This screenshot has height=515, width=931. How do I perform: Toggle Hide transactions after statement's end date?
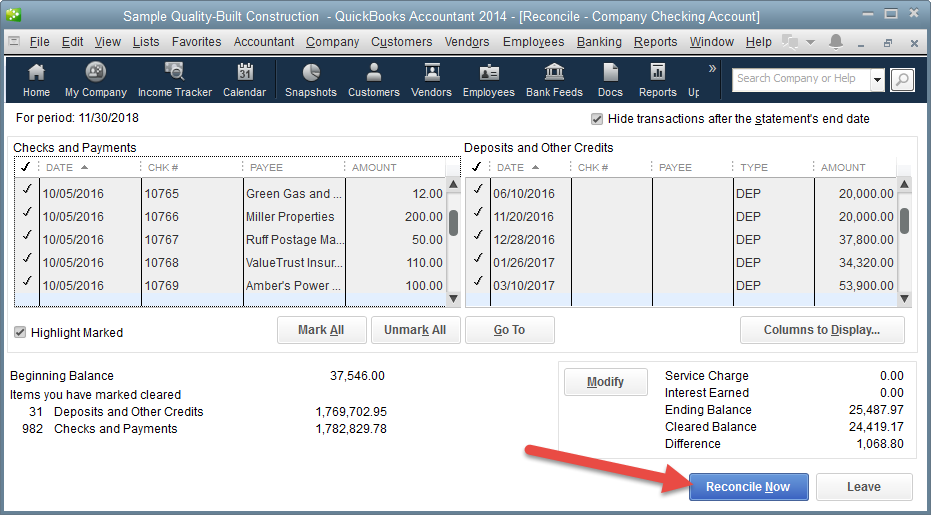click(597, 119)
